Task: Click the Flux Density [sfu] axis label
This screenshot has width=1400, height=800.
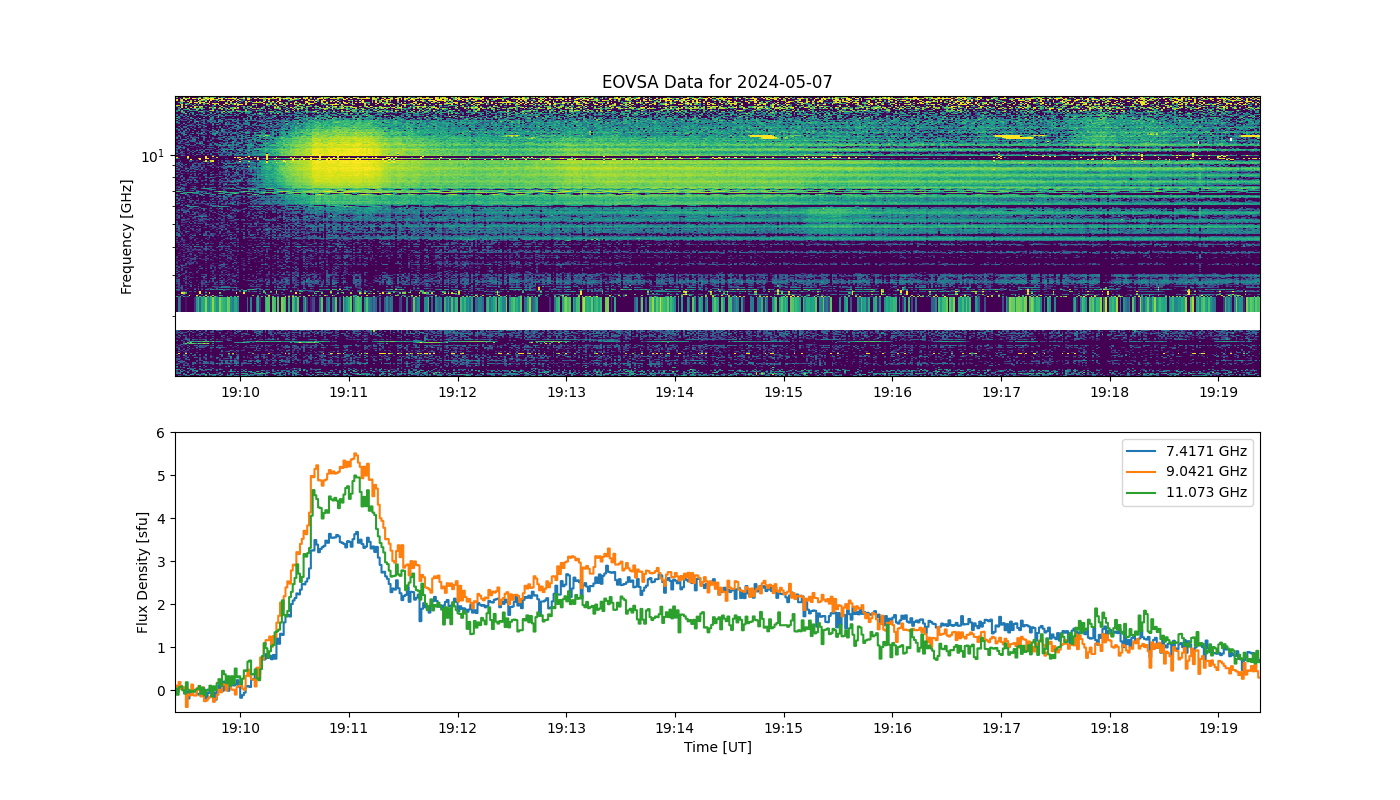Action: click(x=143, y=572)
